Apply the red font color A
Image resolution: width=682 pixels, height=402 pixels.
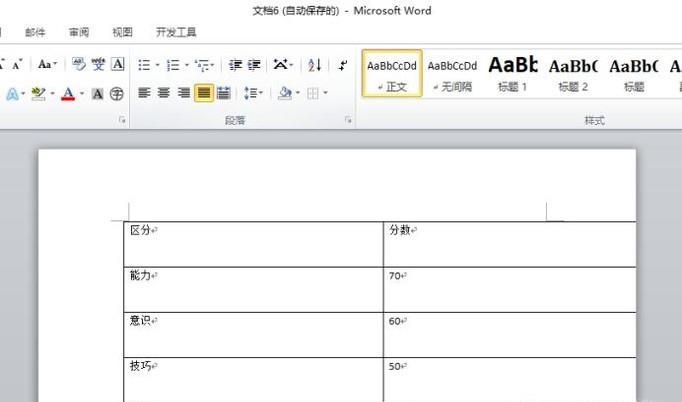(x=68, y=93)
